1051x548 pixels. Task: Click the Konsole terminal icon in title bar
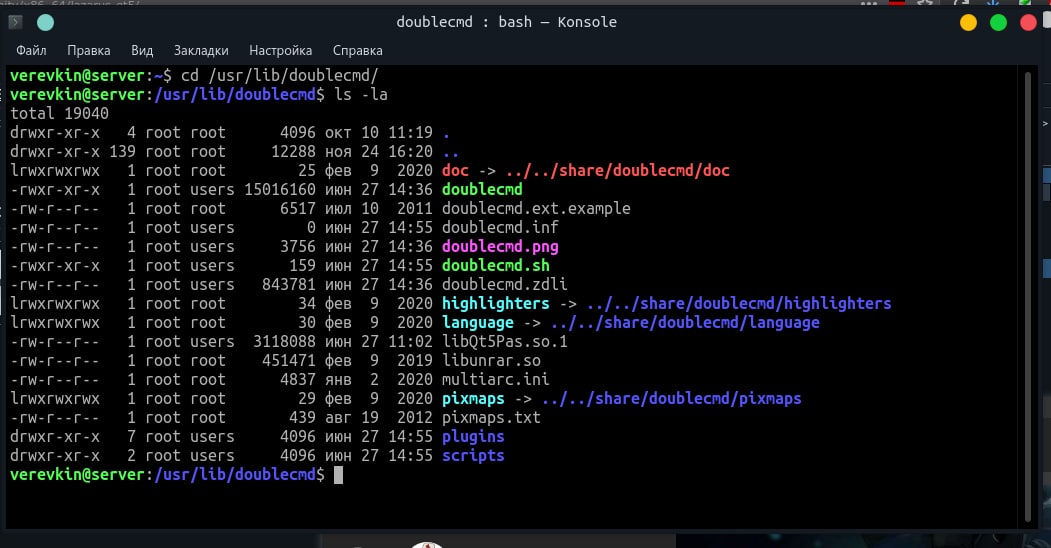pyautogui.click(x=15, y=22)
